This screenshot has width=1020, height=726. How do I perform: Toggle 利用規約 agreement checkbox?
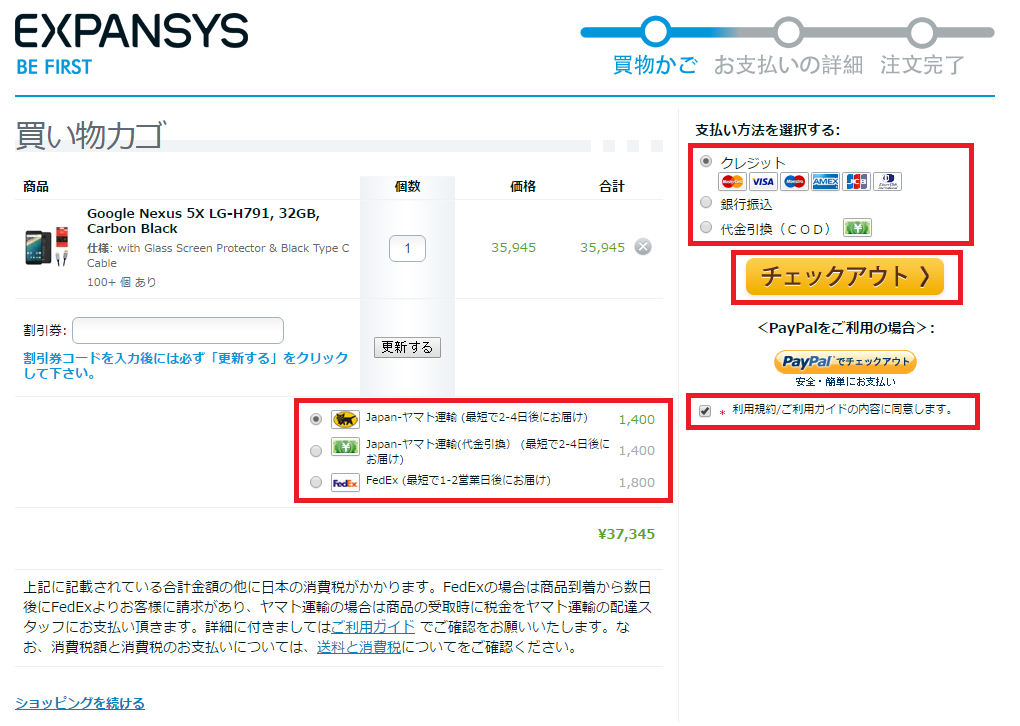pos(705,411)
